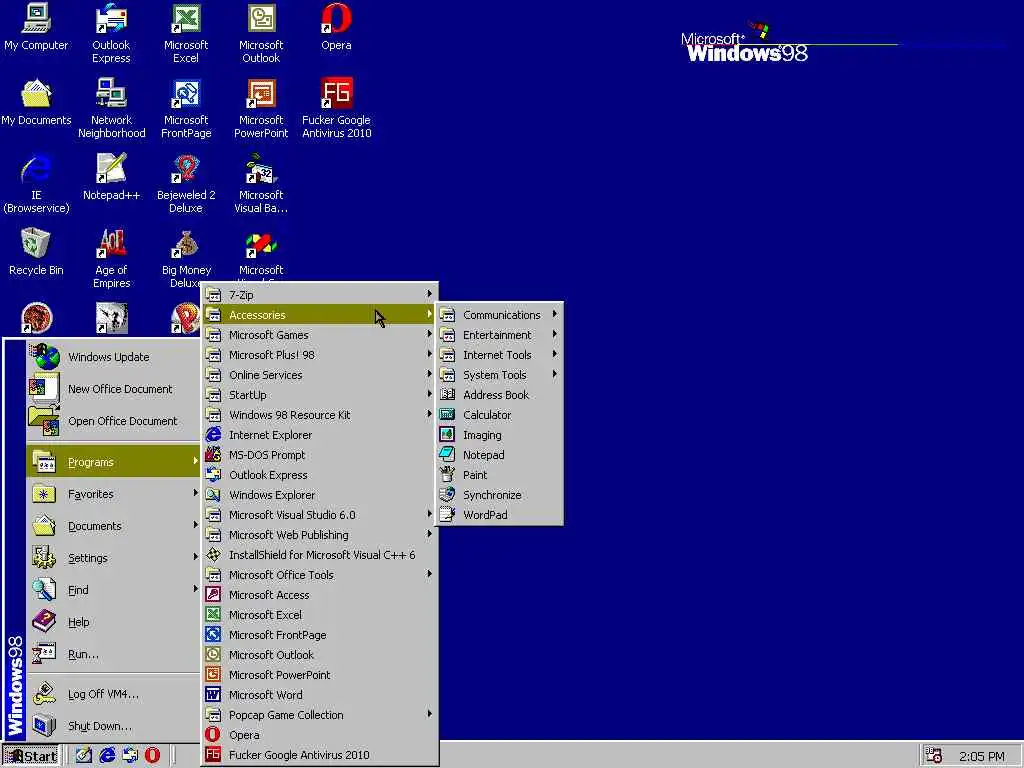This screenshot has width=1024, height=768.
Task: Launch Notepad from Accessories
Action: coord(500,455)
